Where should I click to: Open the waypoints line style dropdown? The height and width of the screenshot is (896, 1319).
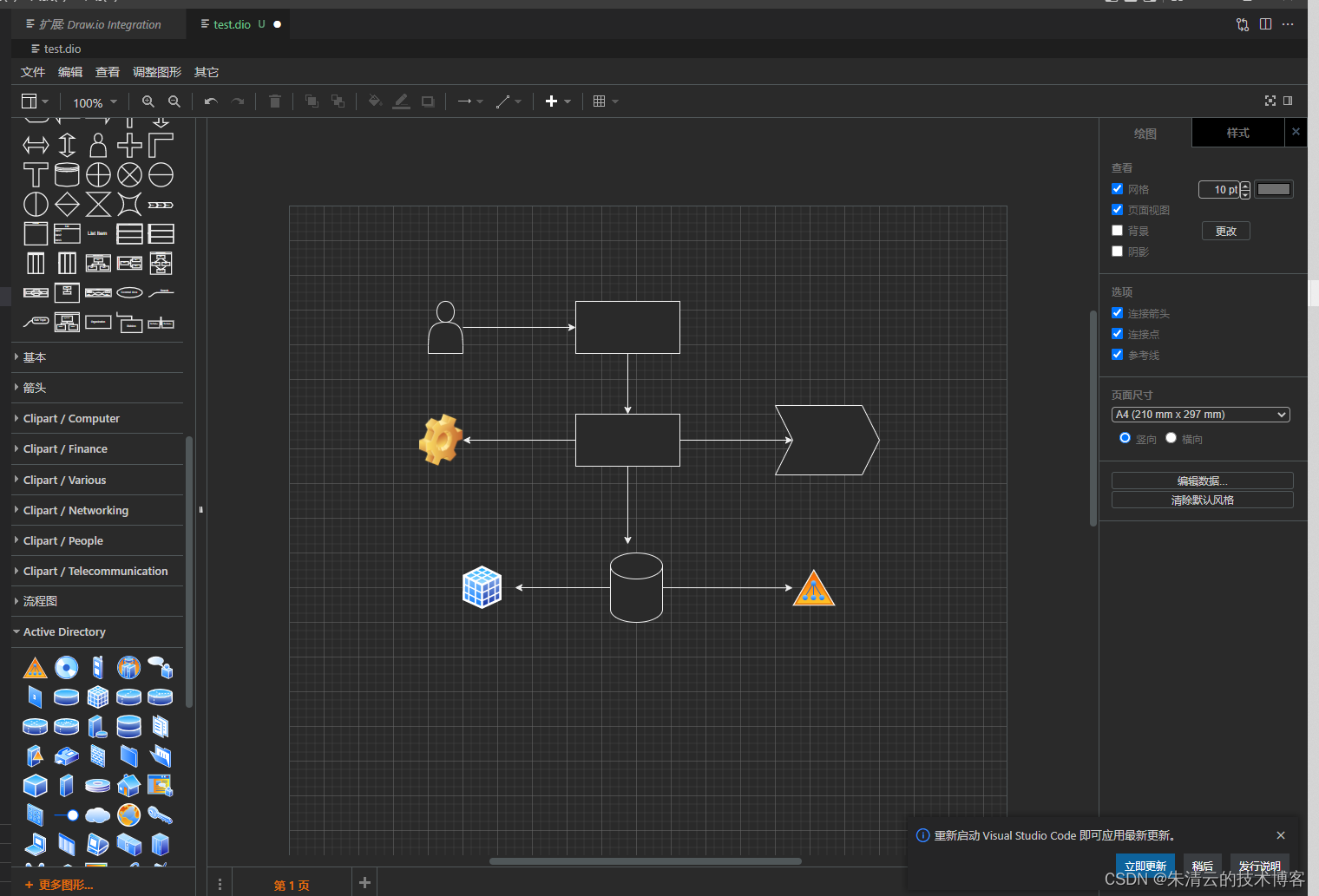pos(509,101)
